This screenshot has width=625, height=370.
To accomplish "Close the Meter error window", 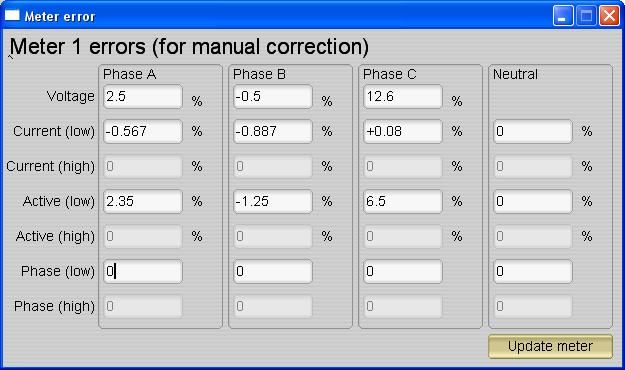I will click(x=609, y=16).
